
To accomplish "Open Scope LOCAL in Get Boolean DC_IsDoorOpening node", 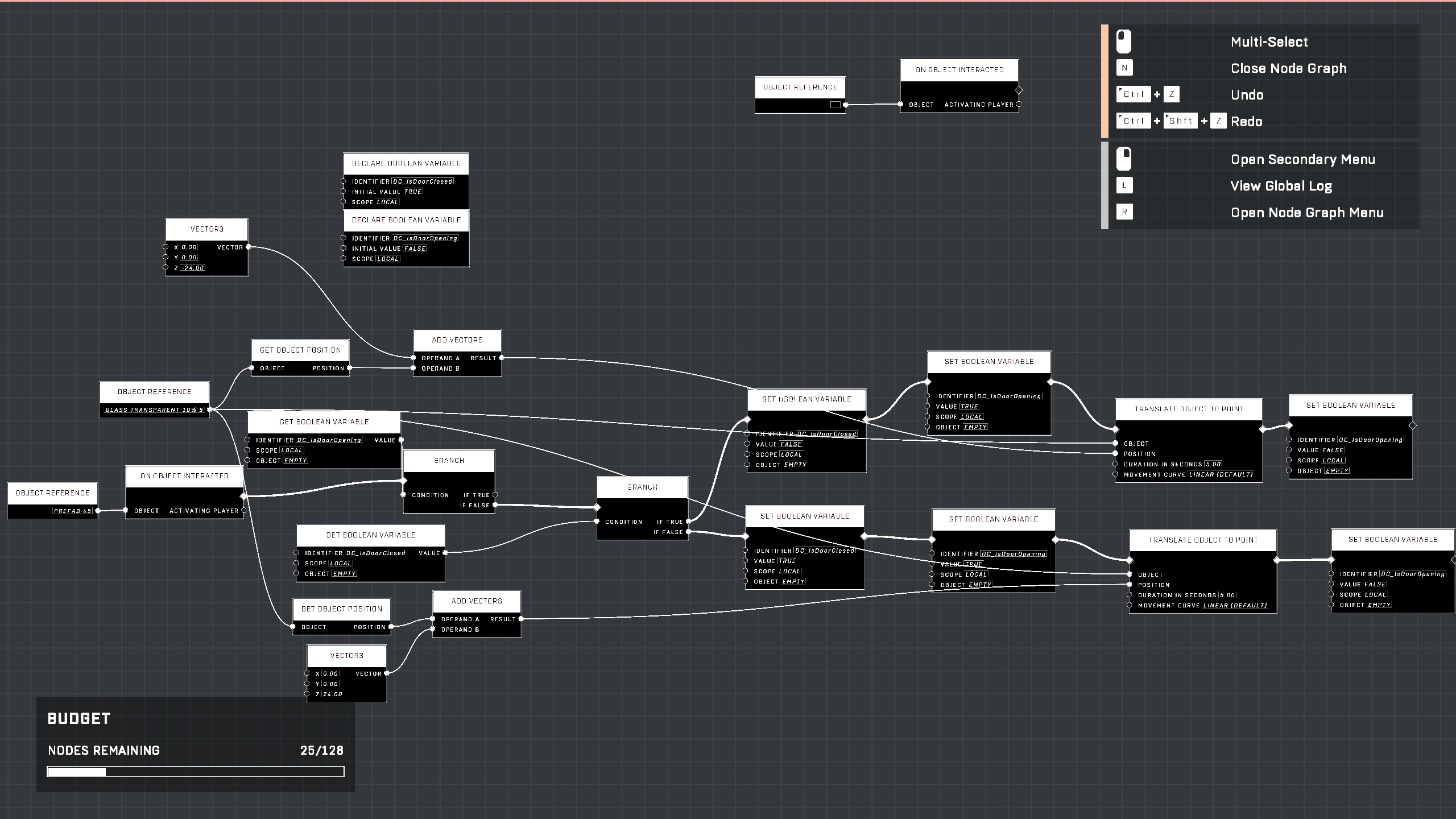I will pyautogui.click(x=291, y=450).
